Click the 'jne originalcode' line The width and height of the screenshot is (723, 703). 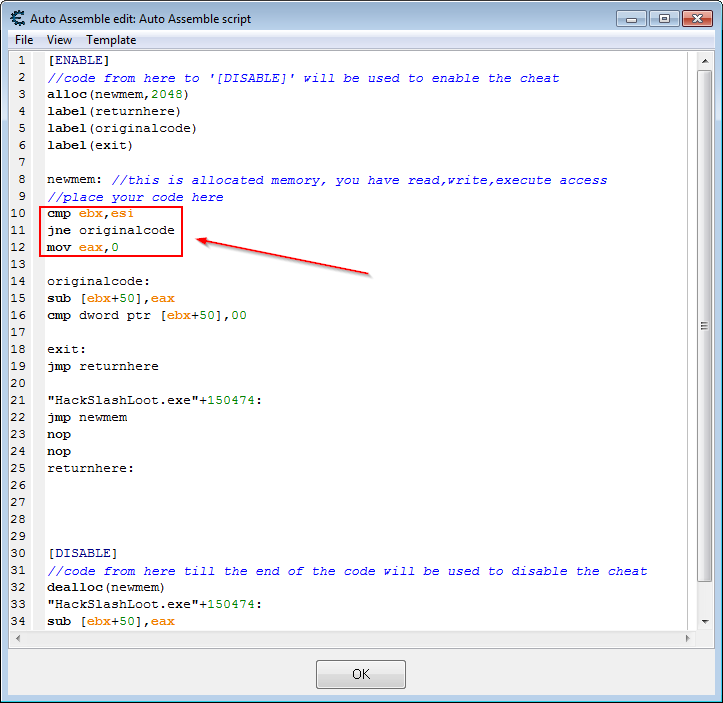pyautogui.click(x=111, y=230)
